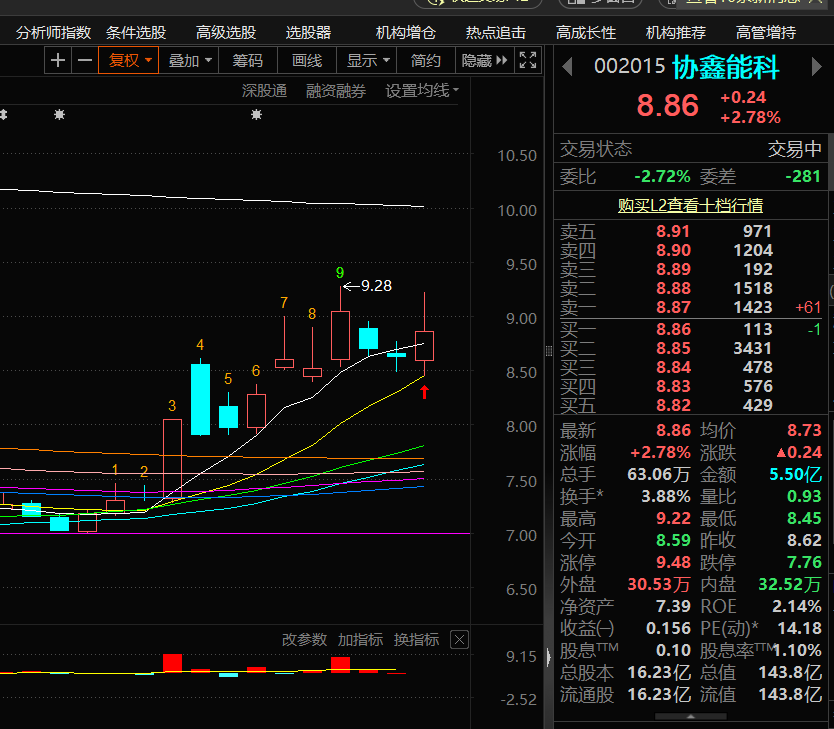
Task: Click the stock name 协鑫能科
Action: point(725,68)
